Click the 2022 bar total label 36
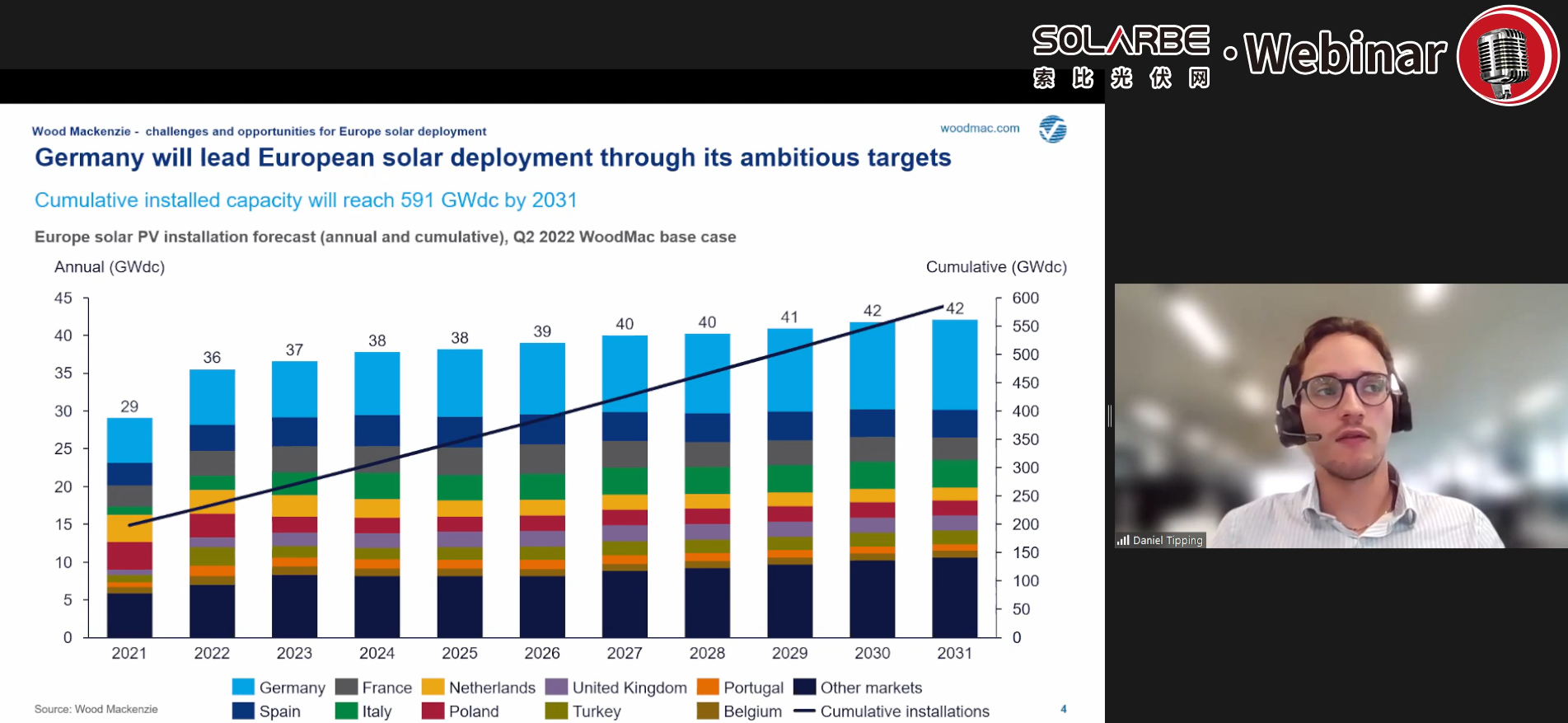This screenshot has height=723, width=1568. click(212, 357)
